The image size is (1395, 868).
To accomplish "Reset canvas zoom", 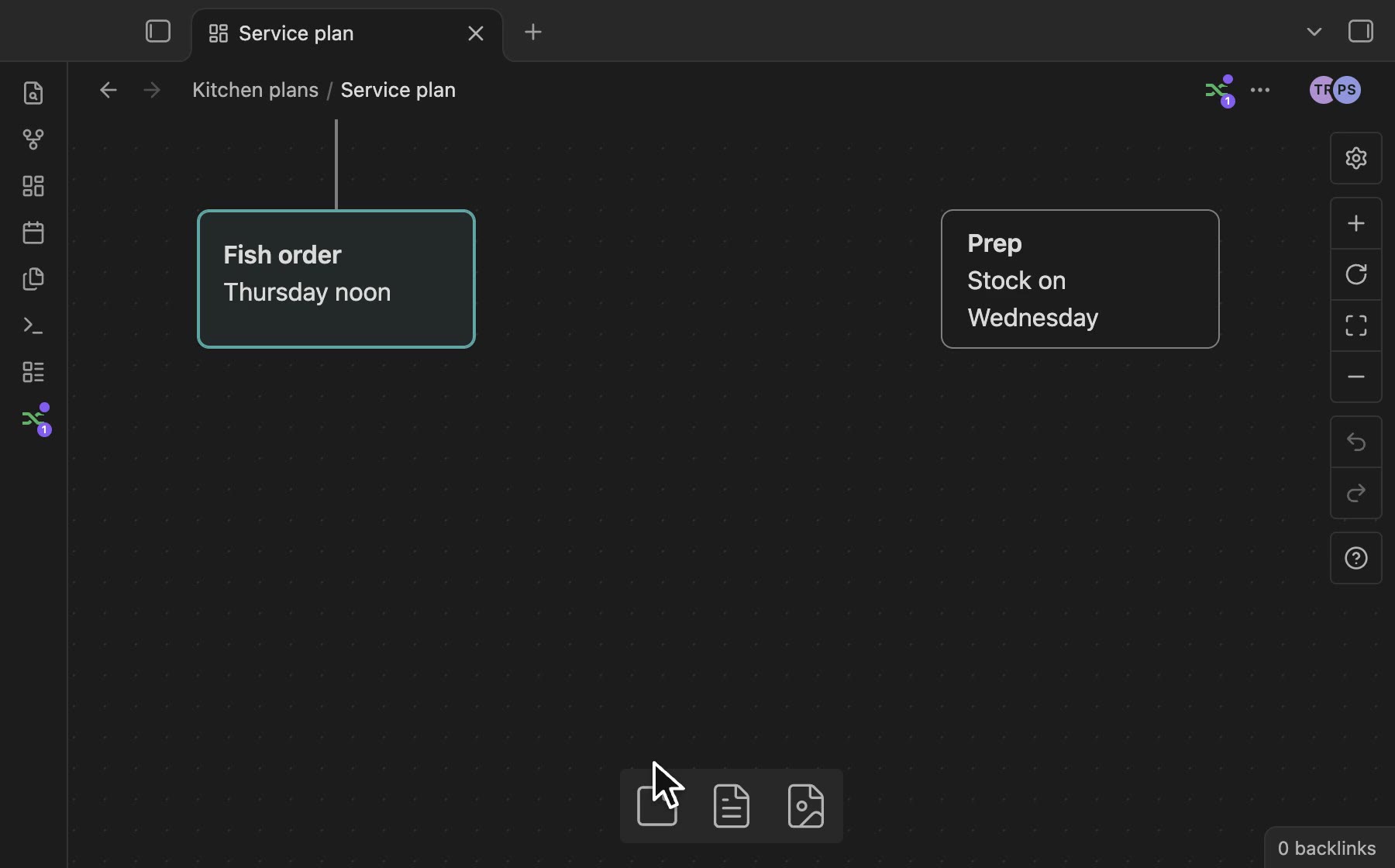I will pos(1356,274).
